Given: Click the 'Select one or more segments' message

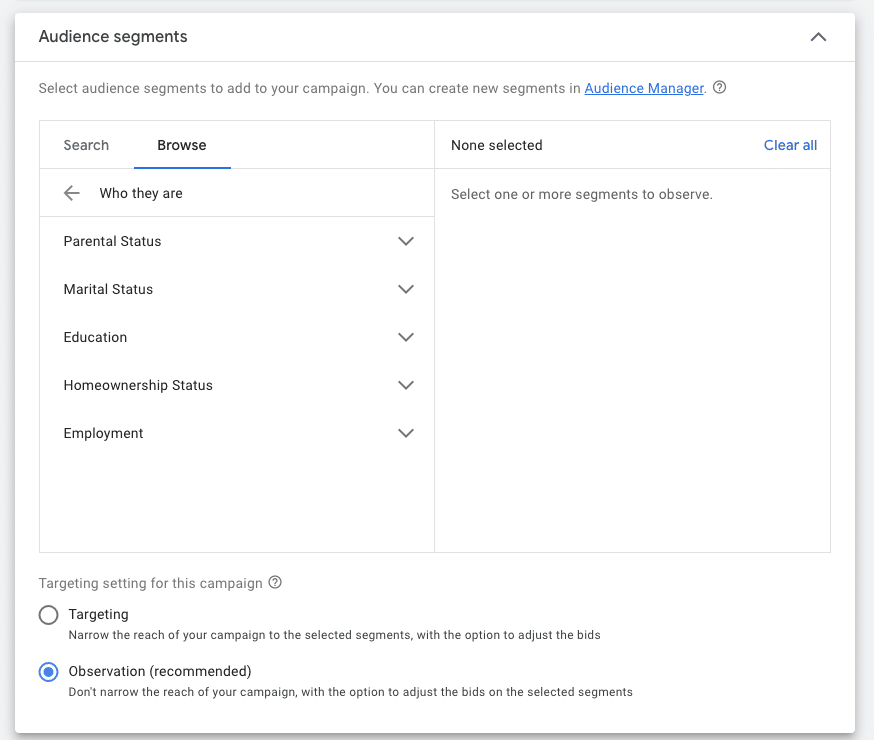Looking at the screenshot, I should 581,194.
